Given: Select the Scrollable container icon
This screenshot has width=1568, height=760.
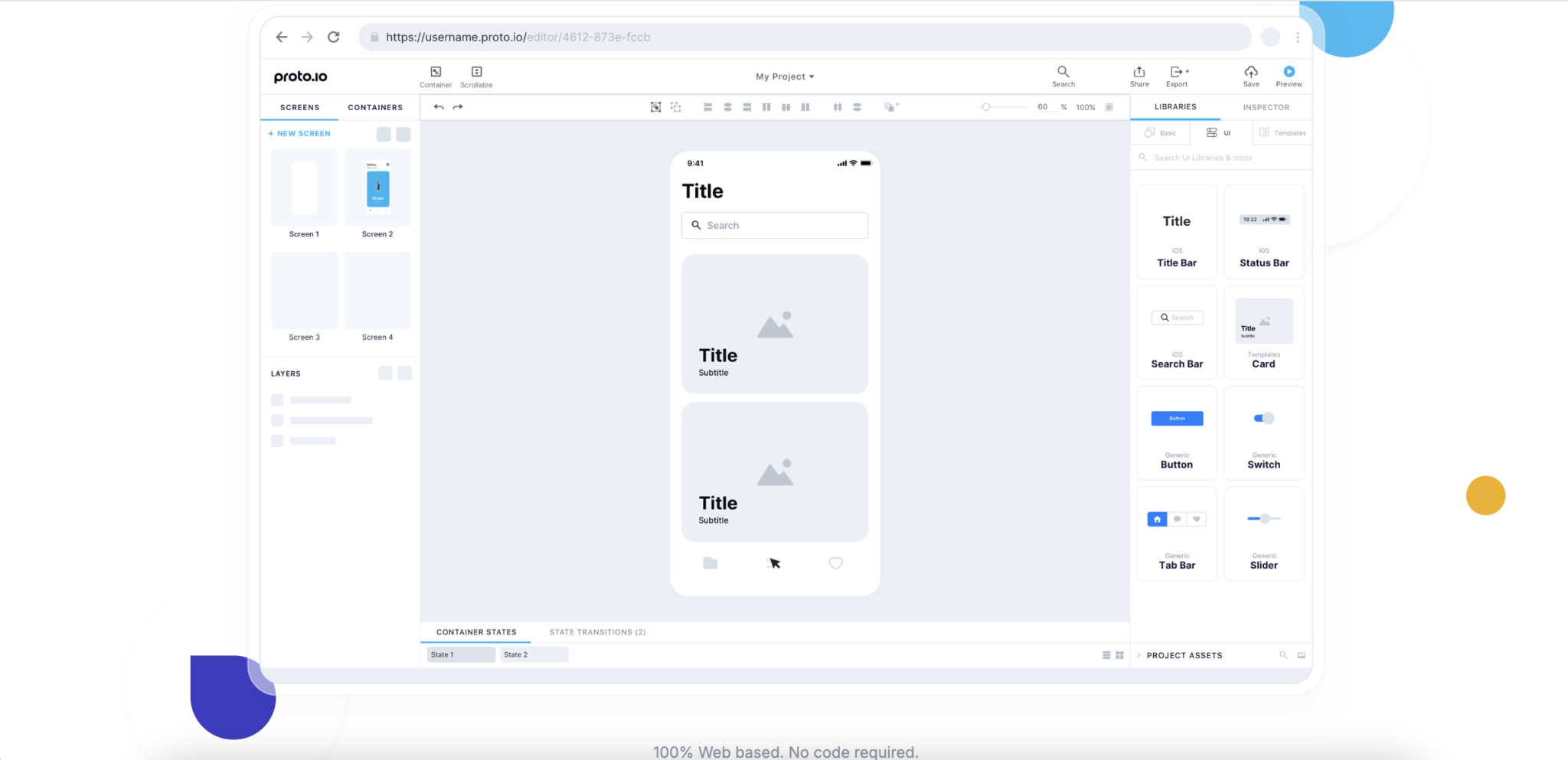Looking at the screenshot, I should click(x=476, y=72).
